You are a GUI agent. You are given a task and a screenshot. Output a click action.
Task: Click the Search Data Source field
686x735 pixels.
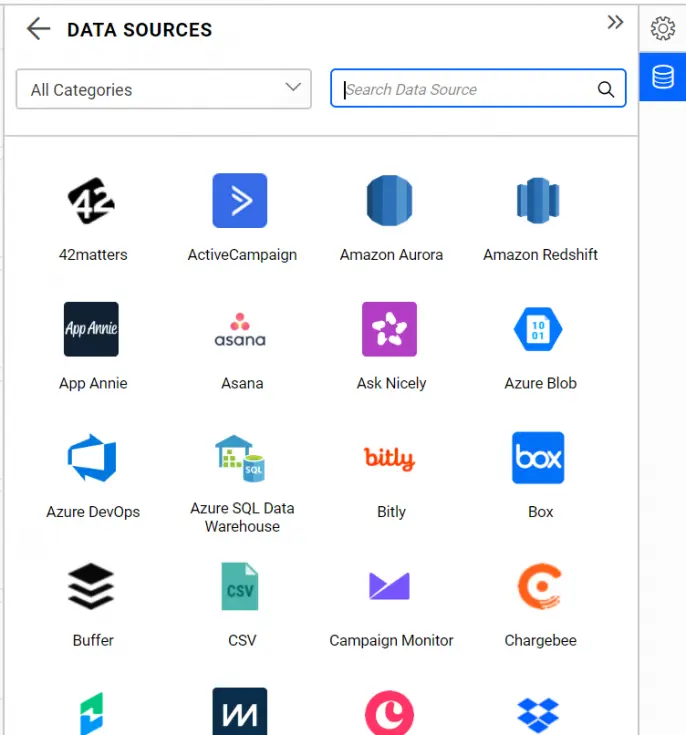[468, 89]
